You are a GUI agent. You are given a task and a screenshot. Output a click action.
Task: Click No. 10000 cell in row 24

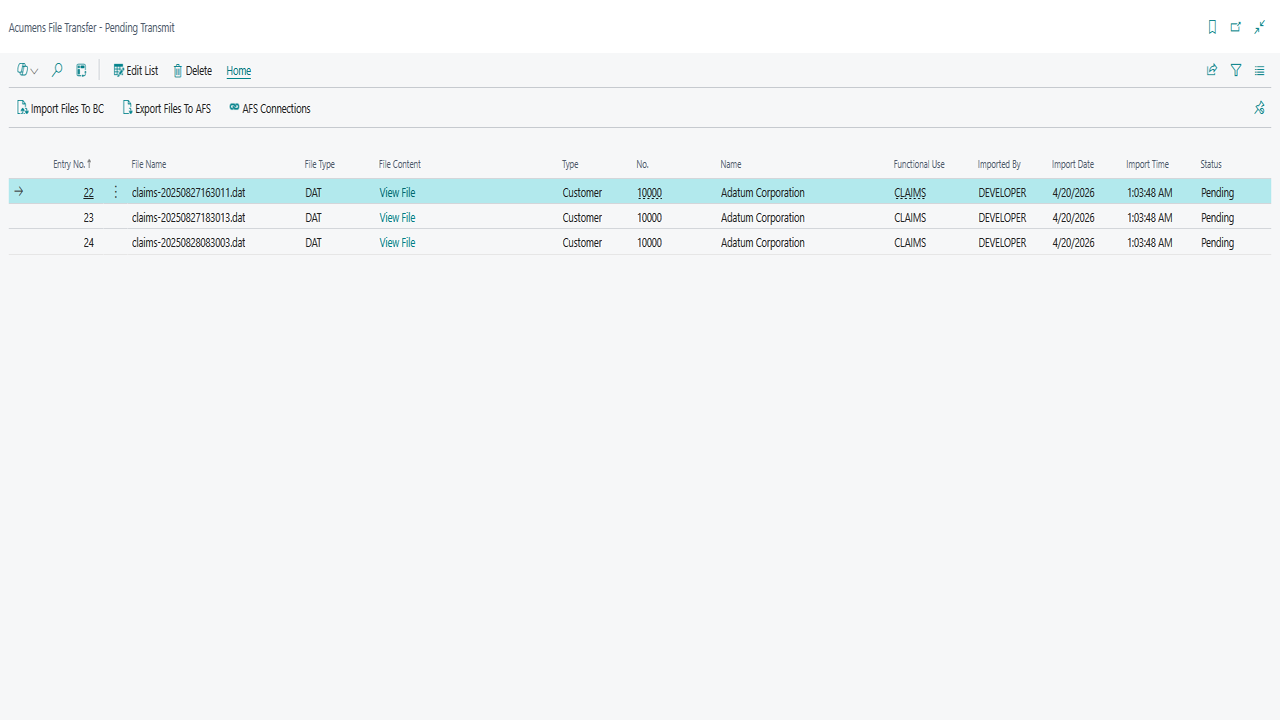649,243
